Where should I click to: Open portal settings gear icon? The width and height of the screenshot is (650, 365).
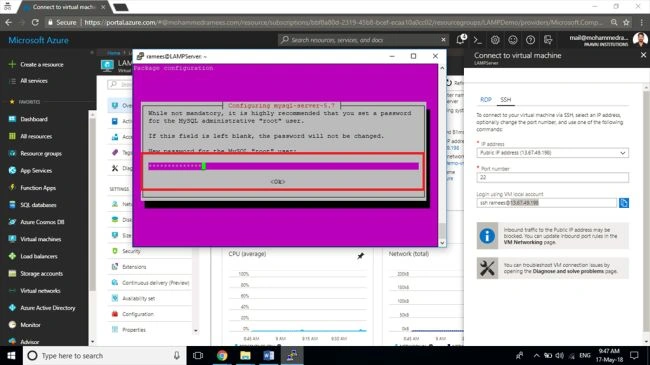(x=495, y=40)
